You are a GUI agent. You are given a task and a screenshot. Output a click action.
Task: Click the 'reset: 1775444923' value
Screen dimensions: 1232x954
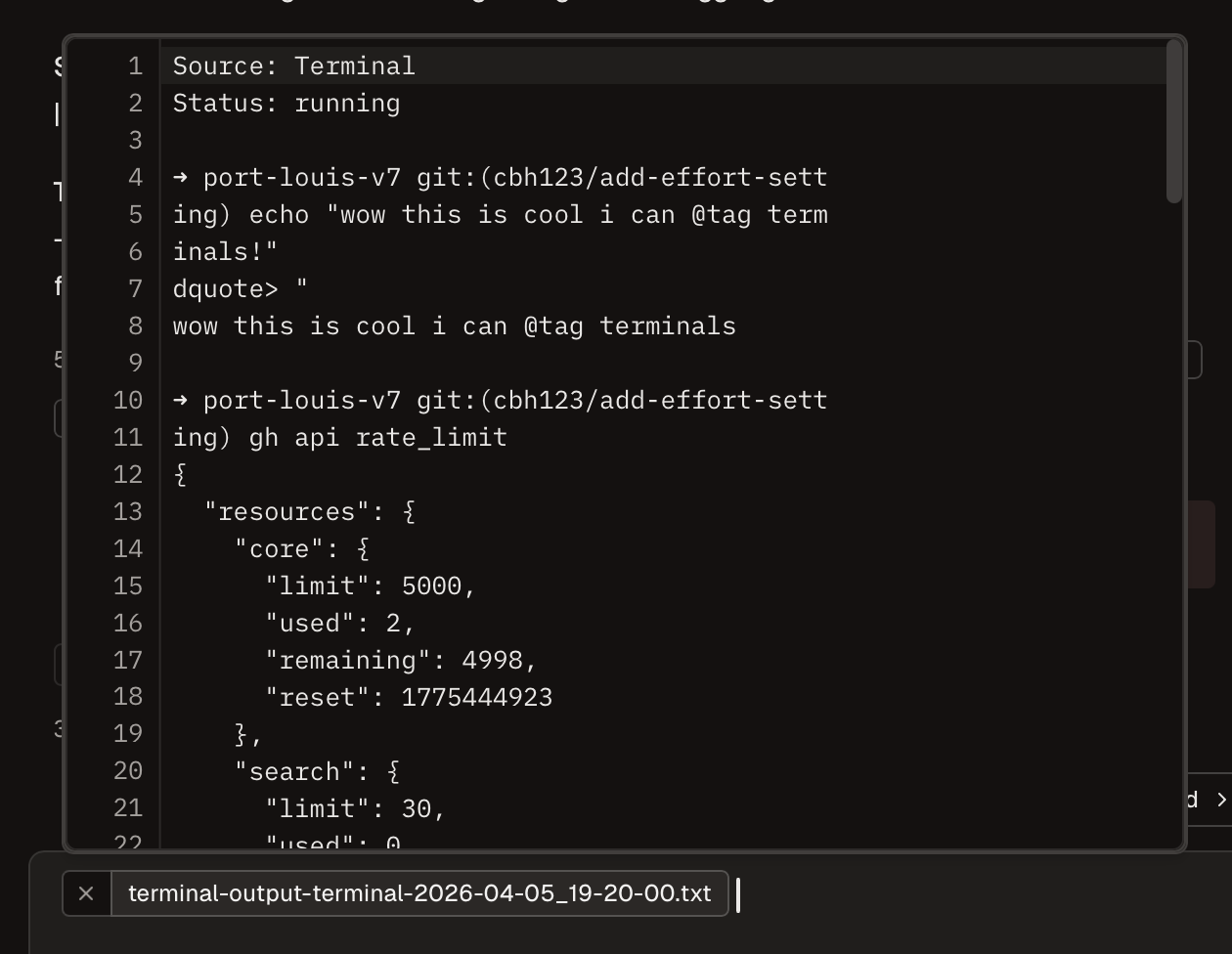(x=411, y=697)
